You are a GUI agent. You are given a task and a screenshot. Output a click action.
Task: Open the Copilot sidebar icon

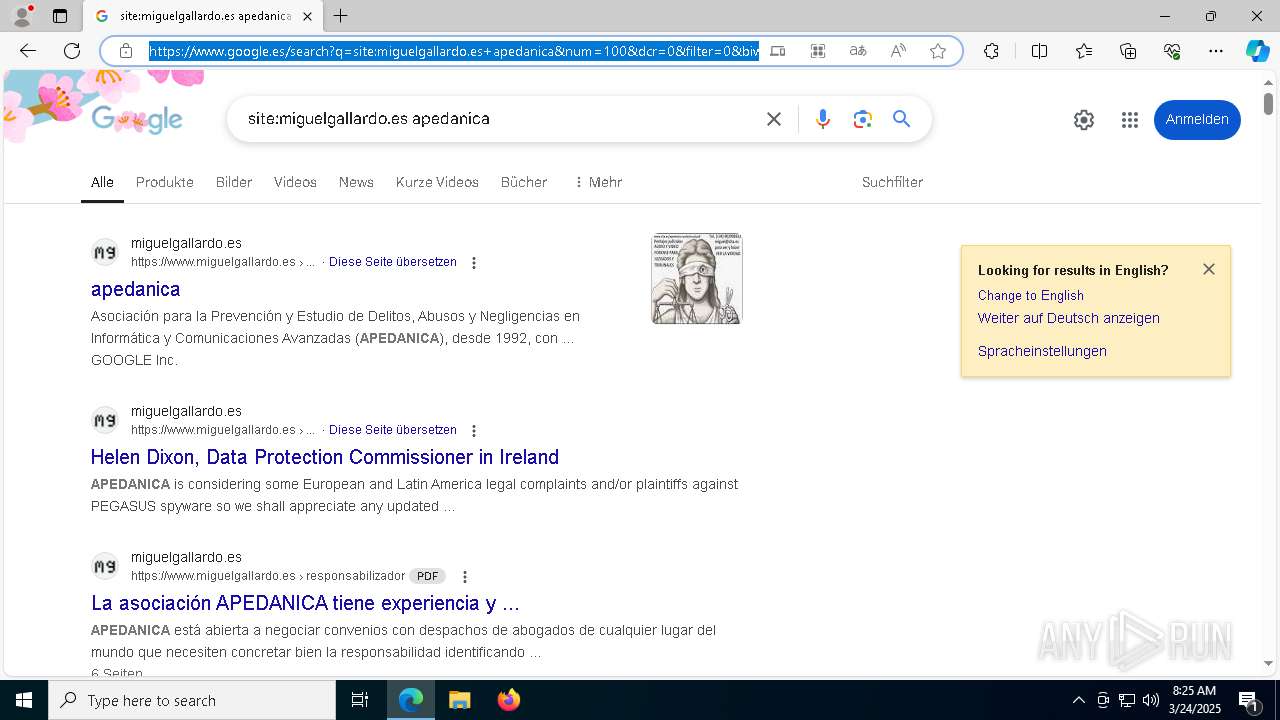[x=1257, y=51]
